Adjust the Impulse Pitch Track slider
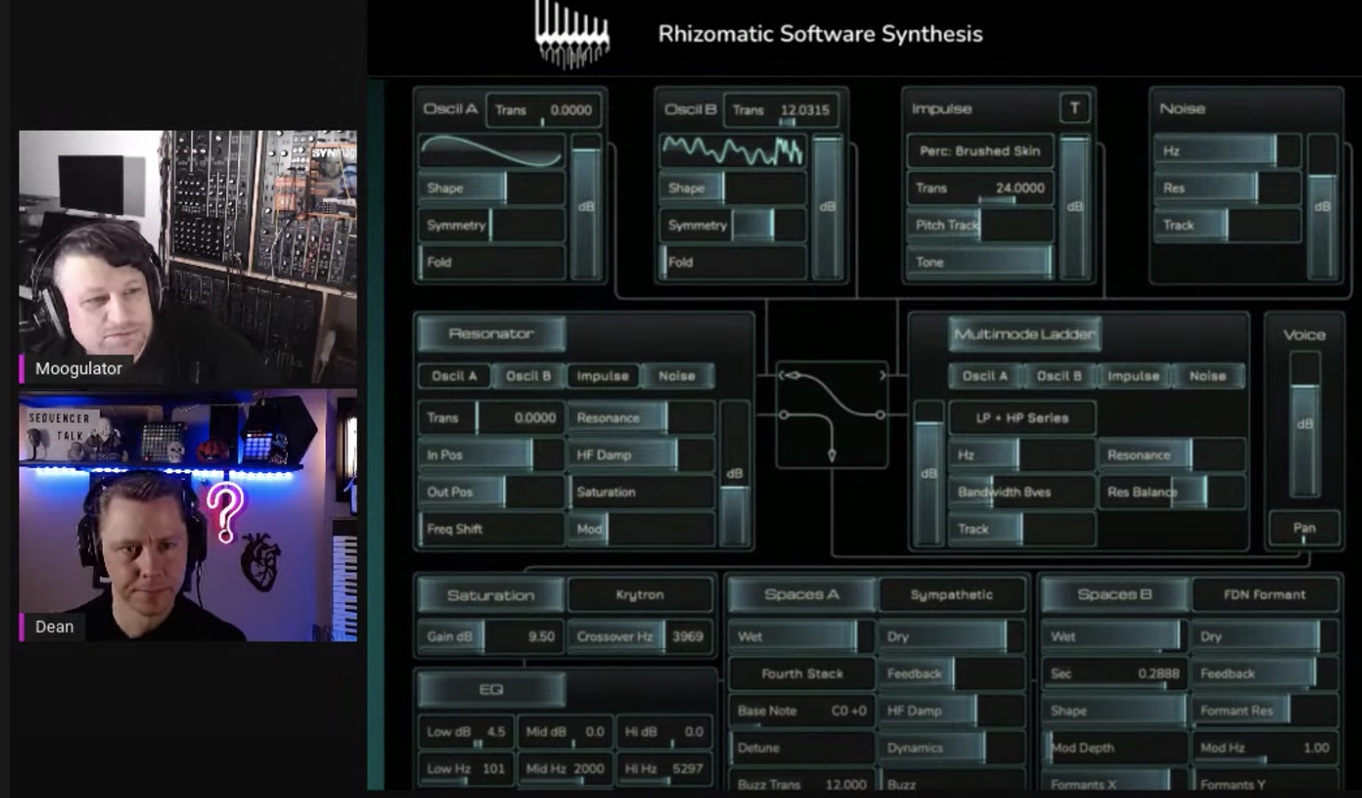This screenshot has width=1362, height=798. [980, 225]
